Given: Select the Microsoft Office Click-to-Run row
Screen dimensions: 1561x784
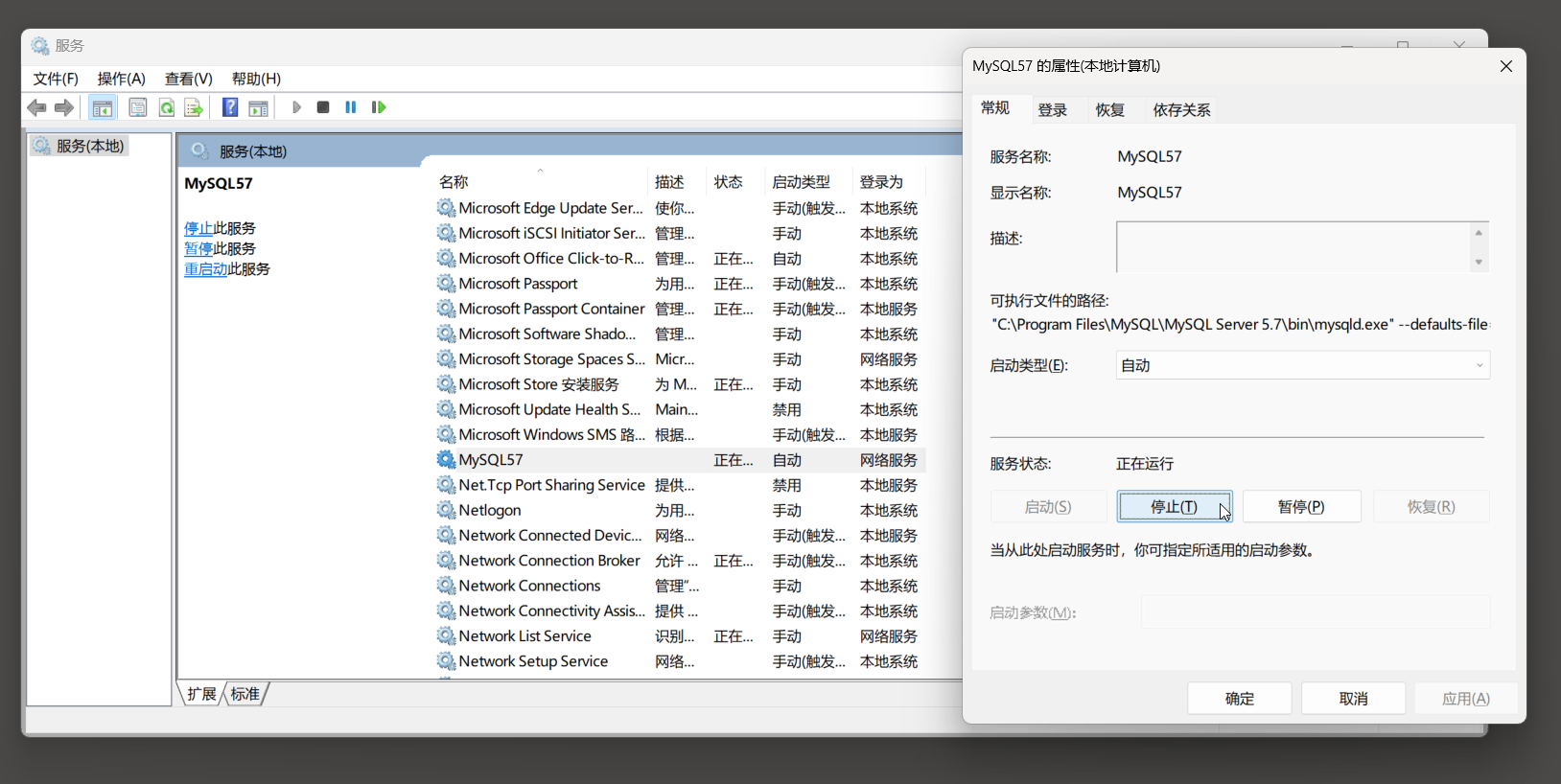Looking at the screenshot, I should click(681, 259).
